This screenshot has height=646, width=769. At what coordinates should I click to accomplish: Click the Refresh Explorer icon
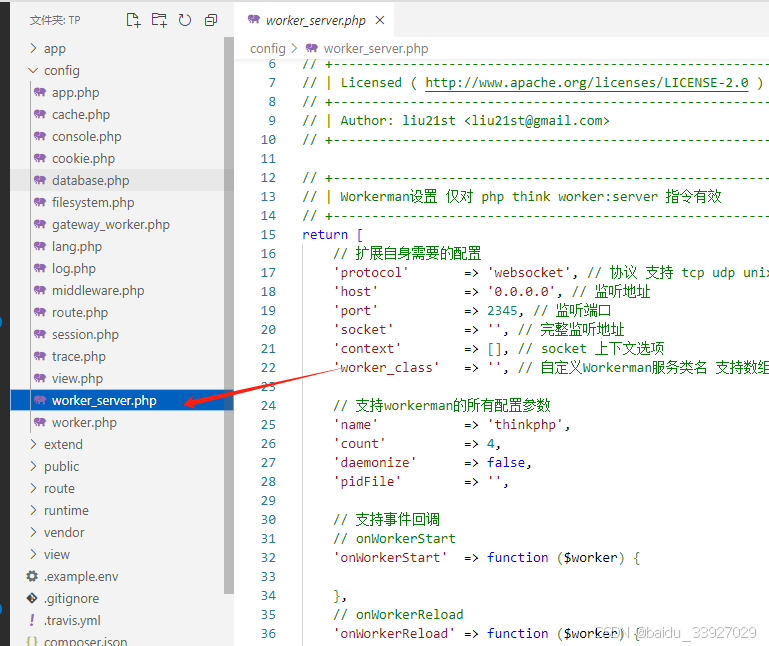(x=185, y=20)
